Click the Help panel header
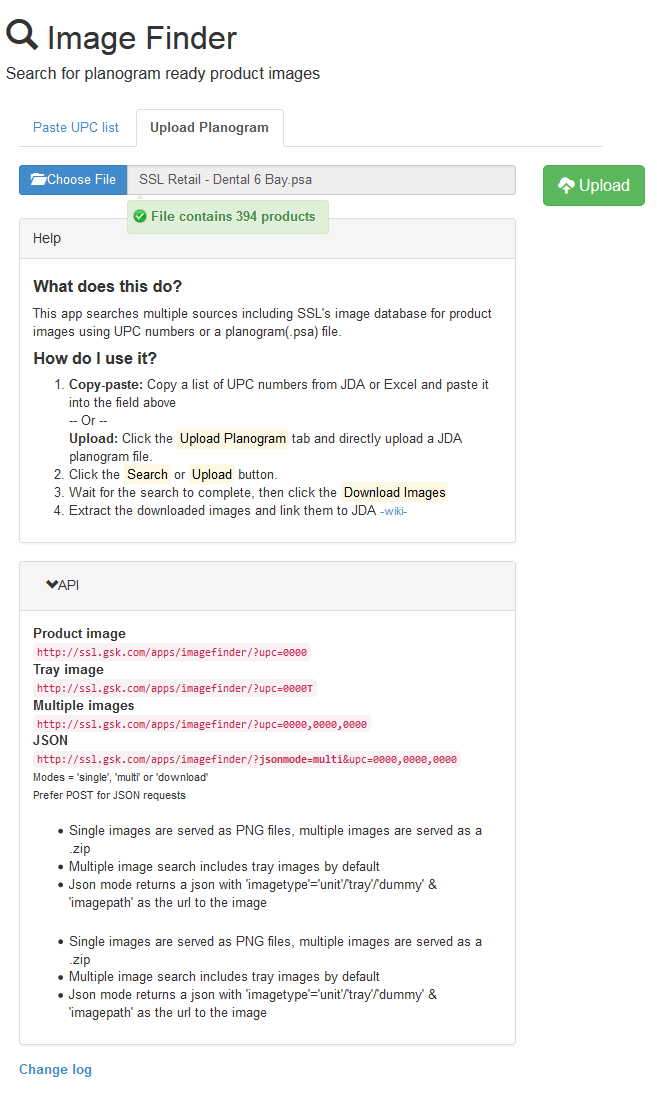 click(268, 239)
